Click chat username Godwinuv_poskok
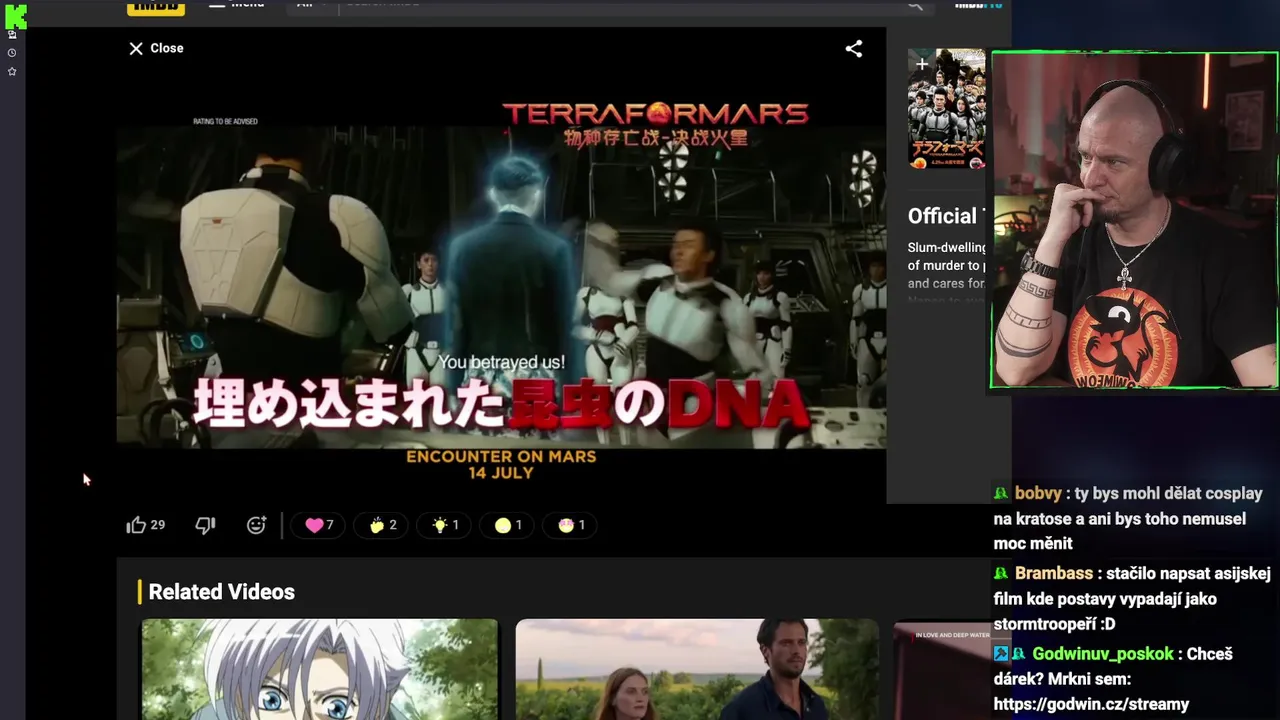This screenshot has width=1280, height=720. (1103, 654)
